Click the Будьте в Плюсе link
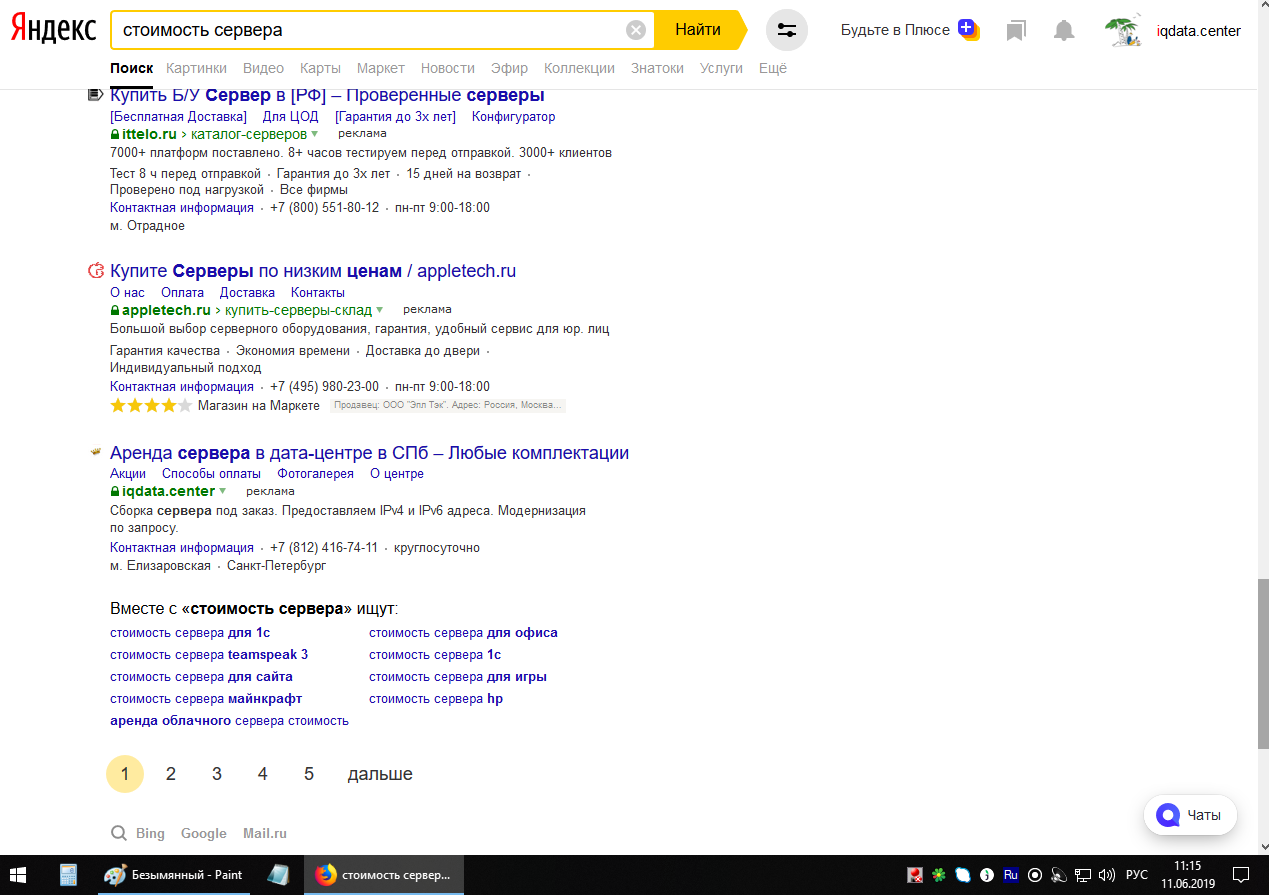 pos(895,30)
